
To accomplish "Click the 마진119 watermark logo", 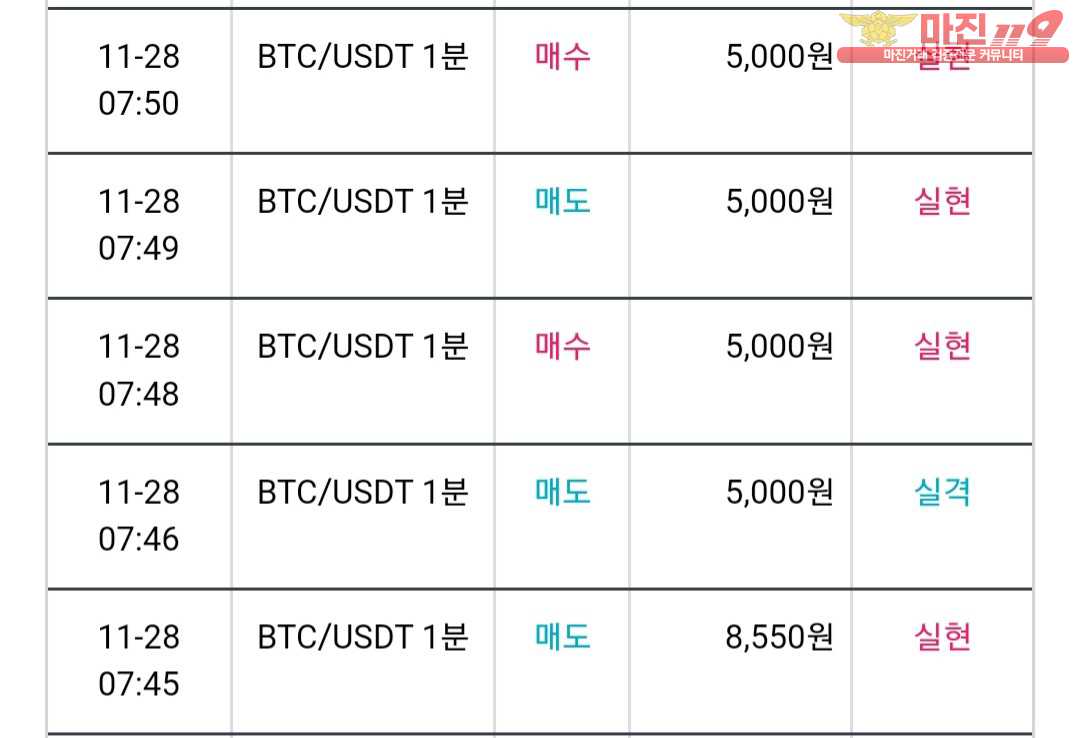I will point(953,37).
